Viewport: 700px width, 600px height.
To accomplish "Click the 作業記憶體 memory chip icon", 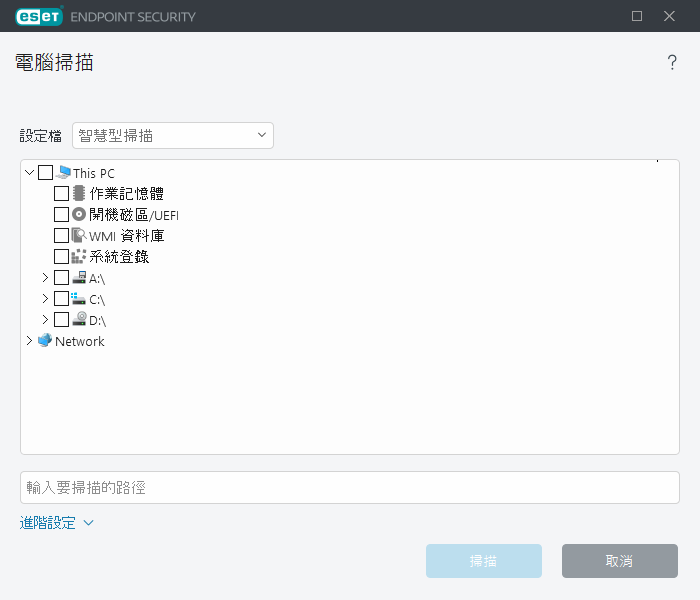I will tap(80, 194).
